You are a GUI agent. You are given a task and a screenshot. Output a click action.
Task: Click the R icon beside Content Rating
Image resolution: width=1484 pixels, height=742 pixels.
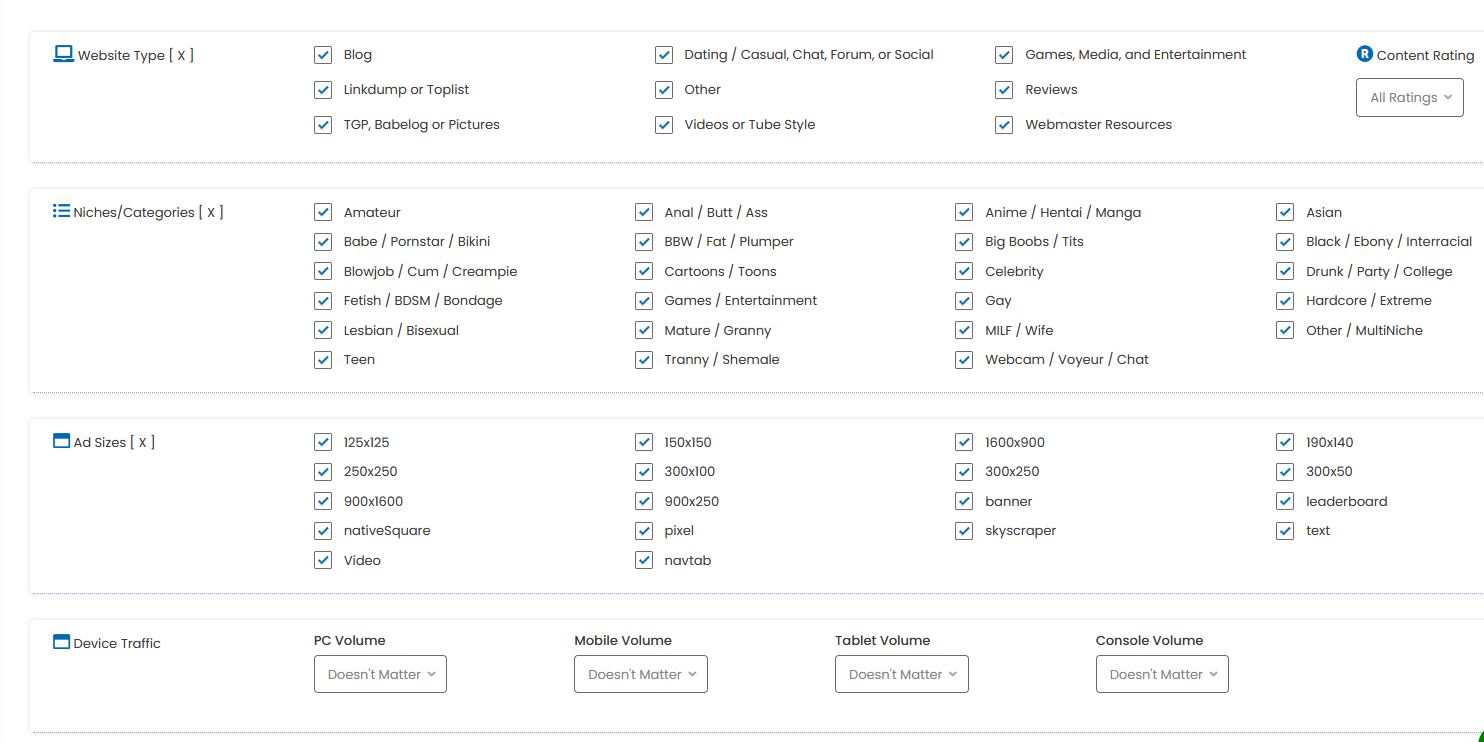pyautogui.click(x=1364, y=54)
